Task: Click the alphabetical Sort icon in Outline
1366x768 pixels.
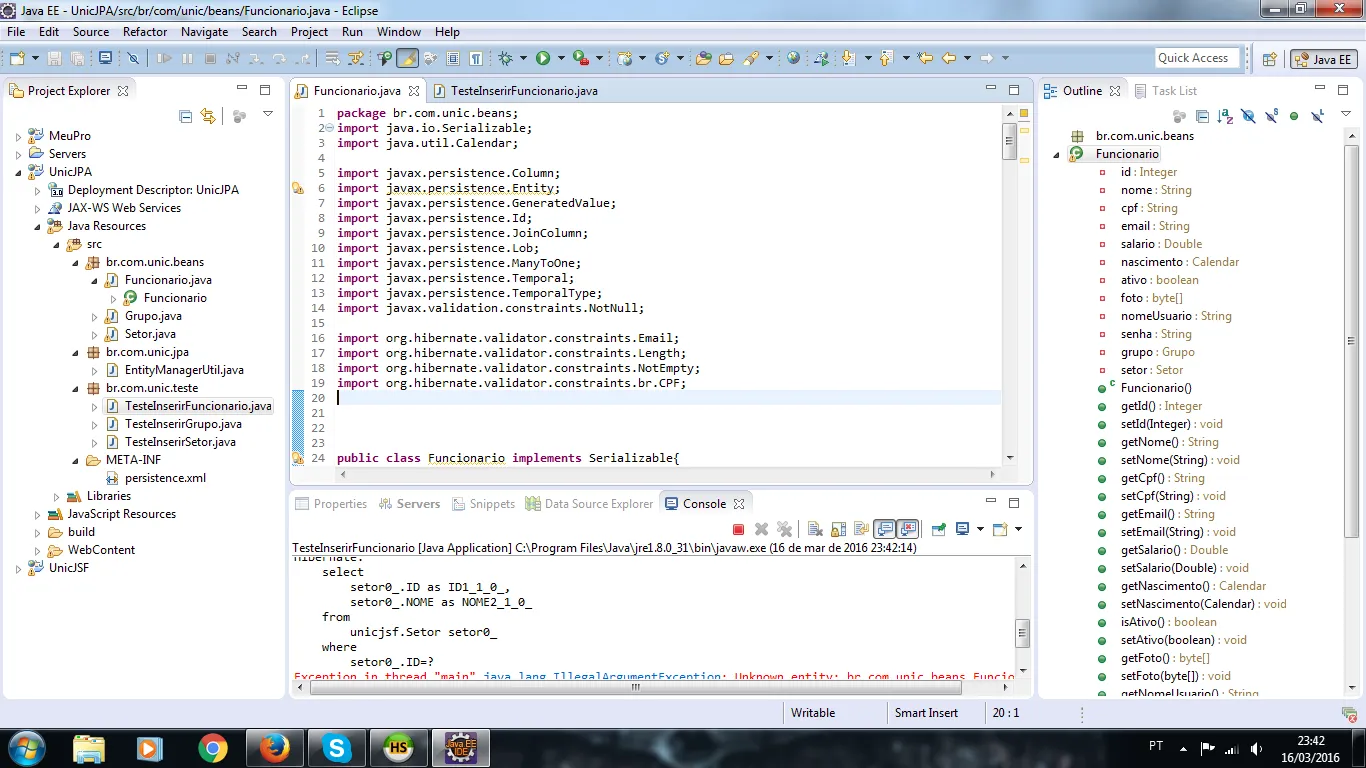Action: pyautogui.click(x=1225, y=116)
